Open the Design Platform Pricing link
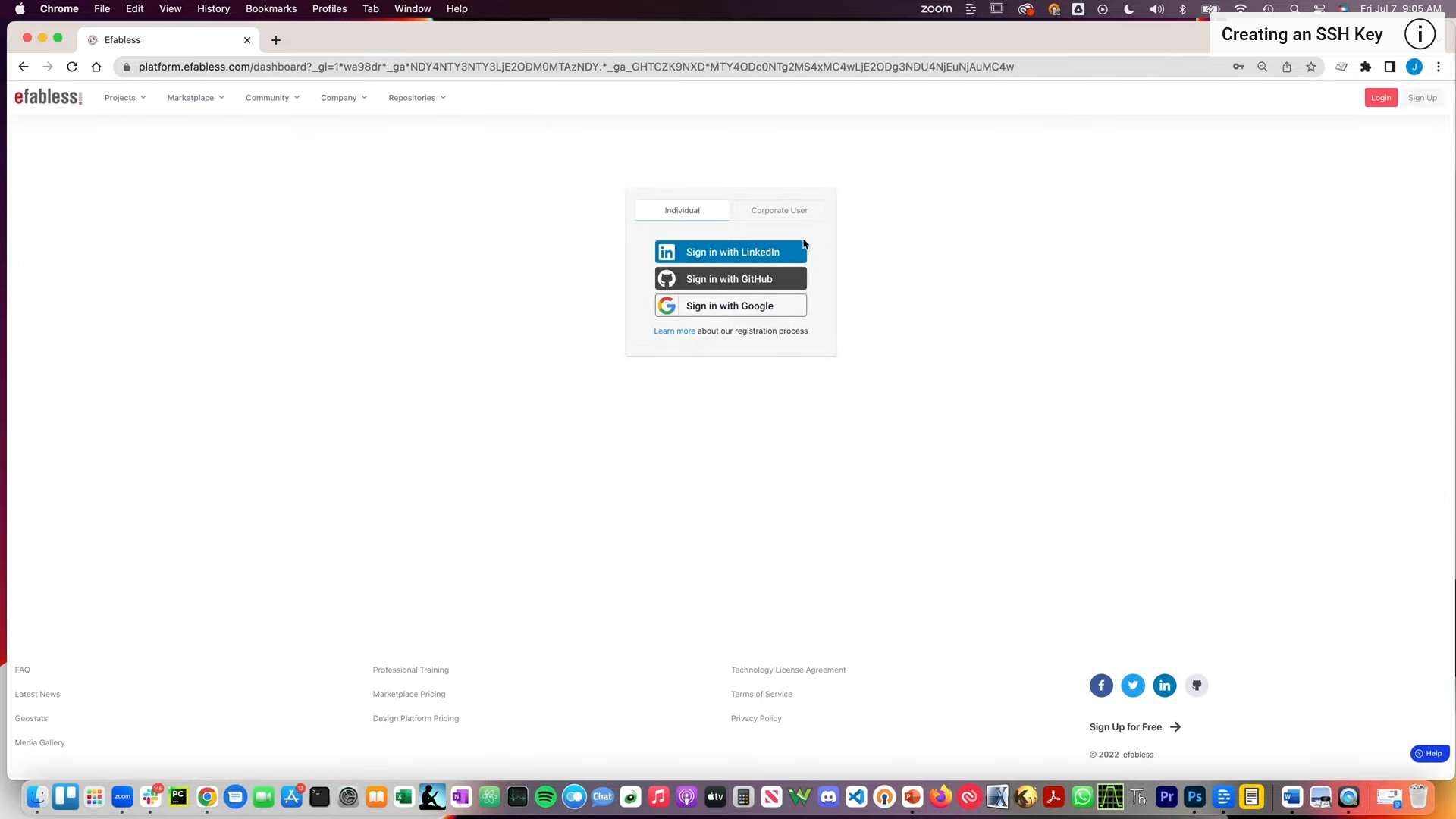Image resolution: width=1456 pixels, height=819 pixels. click(x=416, y=718)
